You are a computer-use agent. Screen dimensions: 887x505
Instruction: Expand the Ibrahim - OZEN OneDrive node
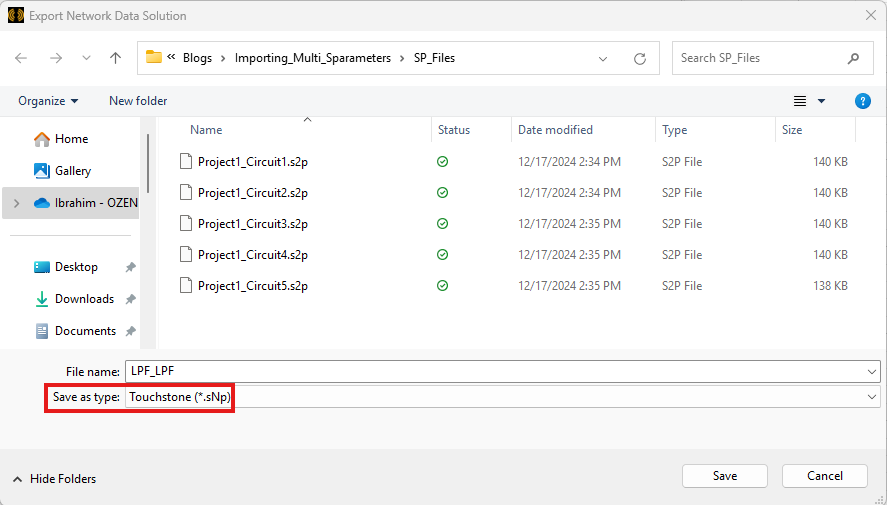point(15,203)
